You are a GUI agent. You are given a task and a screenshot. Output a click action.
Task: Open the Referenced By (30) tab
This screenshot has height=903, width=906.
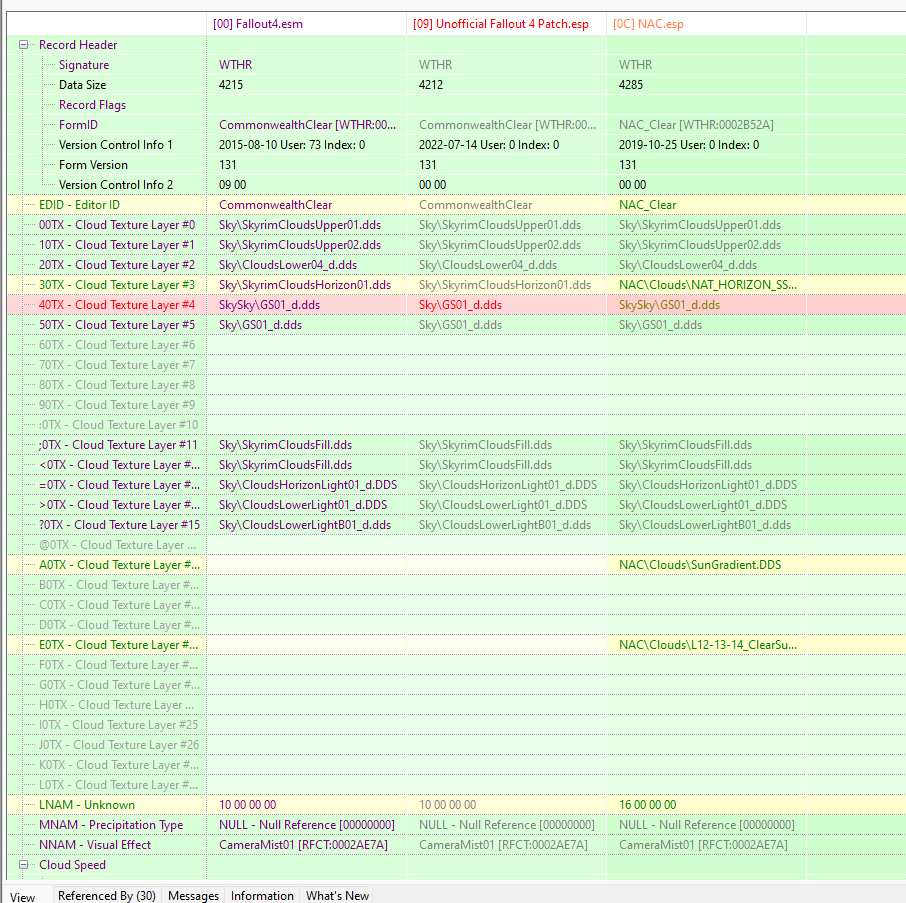pyautogui.click(x=107, y=895)
